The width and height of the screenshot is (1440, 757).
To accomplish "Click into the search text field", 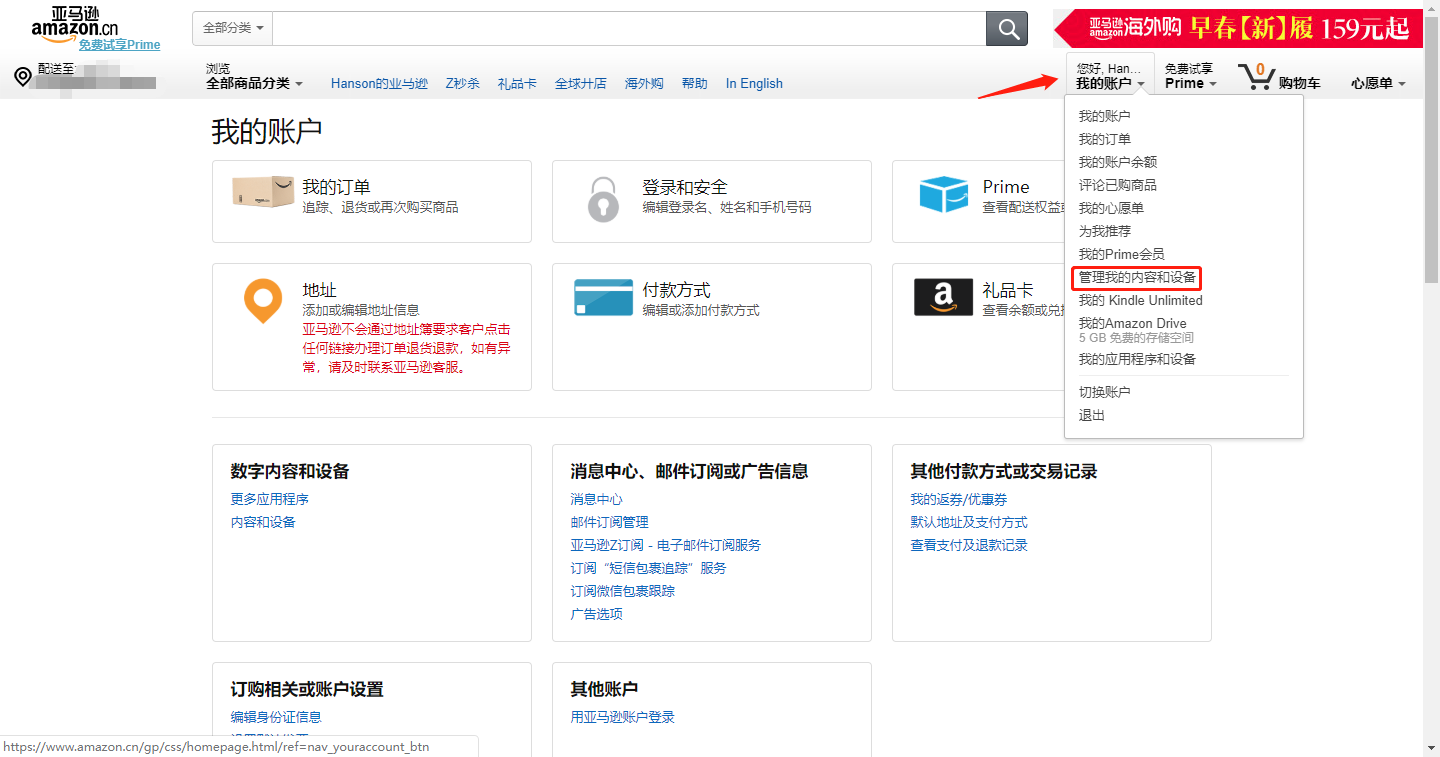I will click(x=629, y=28).
